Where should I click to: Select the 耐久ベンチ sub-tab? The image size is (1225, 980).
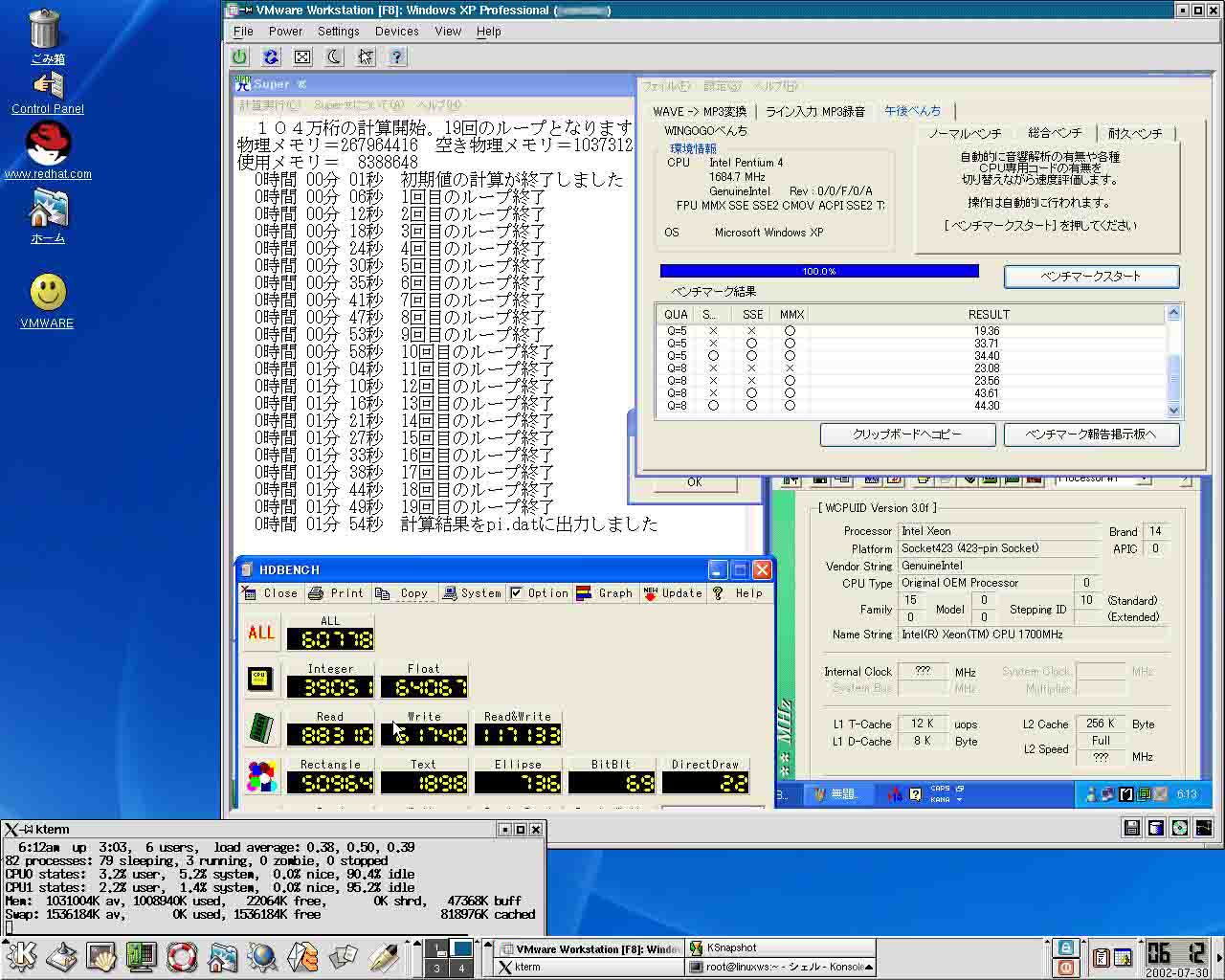tap(1135, 134)
